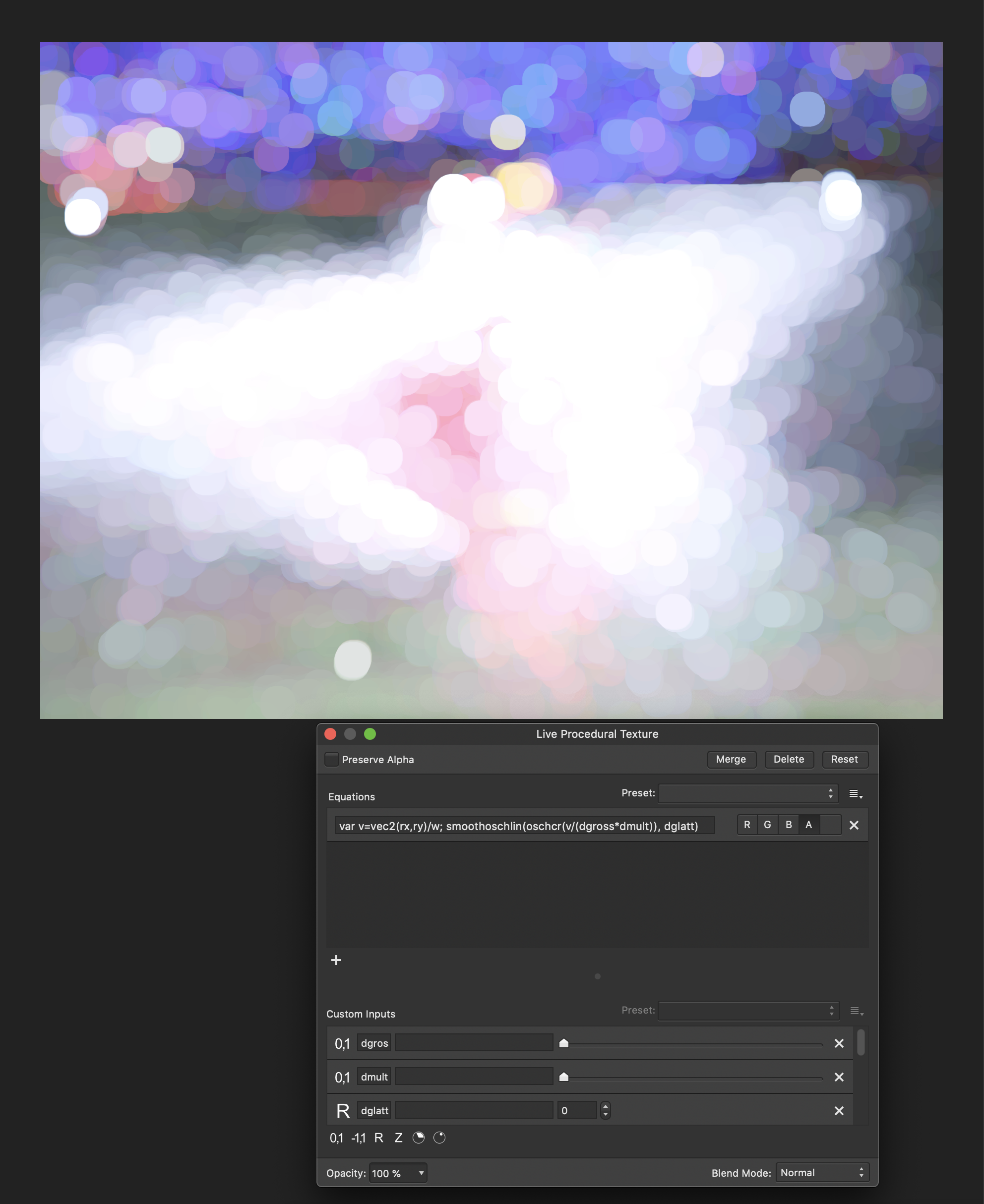Click the custom inputs list scrollbar

861,1042
